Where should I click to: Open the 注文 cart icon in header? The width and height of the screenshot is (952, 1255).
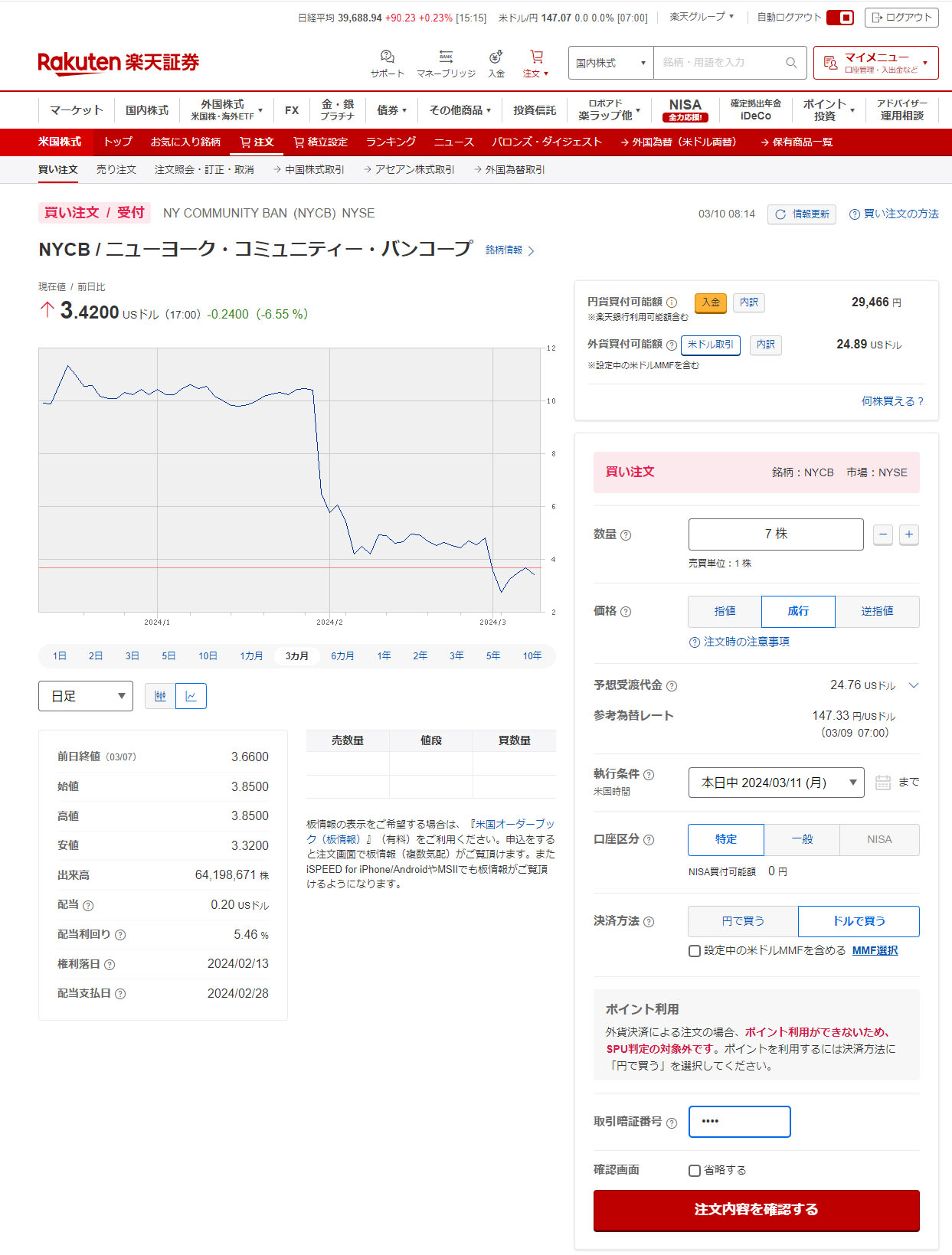point(536,58)
